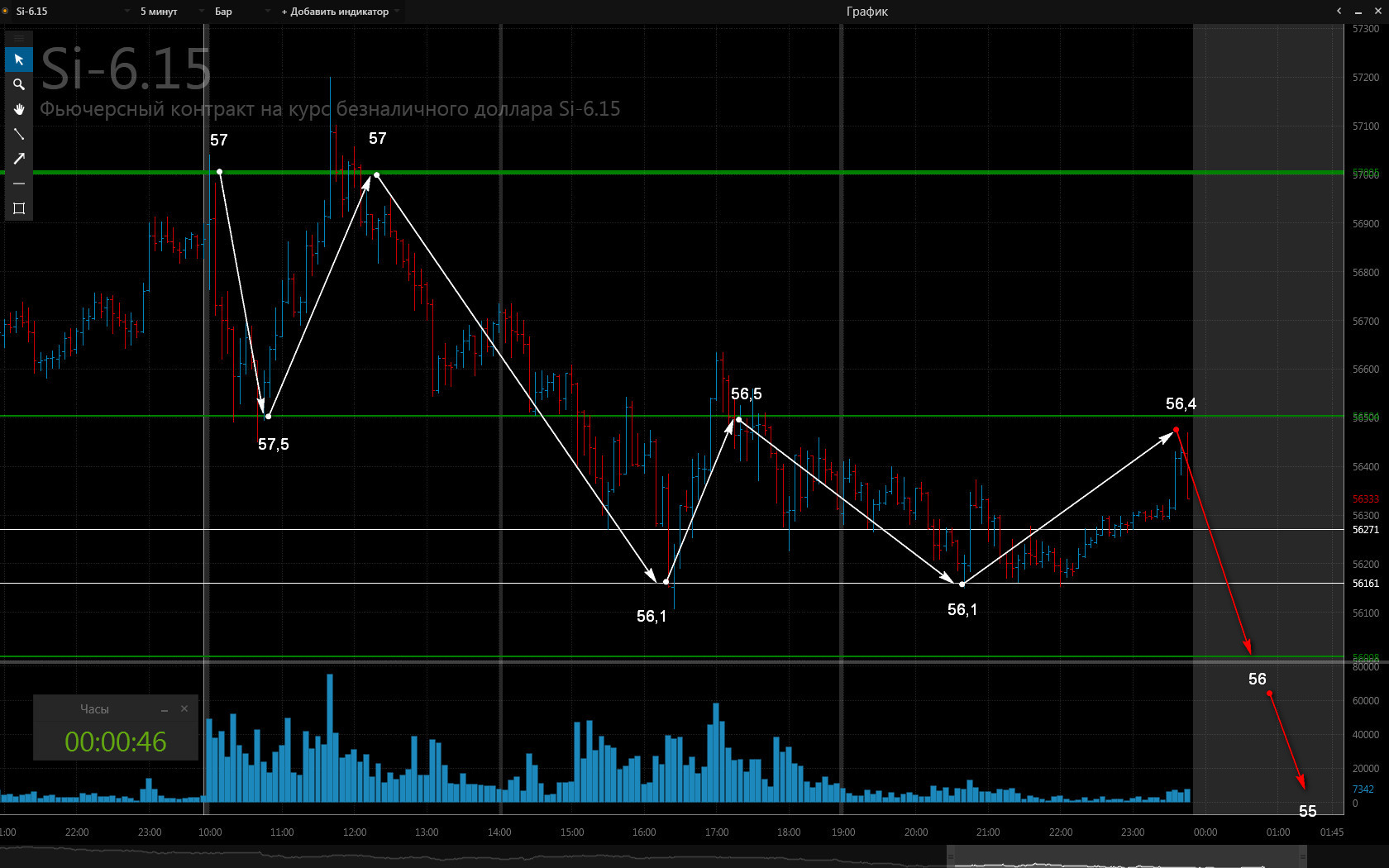Select the thin green 56500 level line

[671, 416]
